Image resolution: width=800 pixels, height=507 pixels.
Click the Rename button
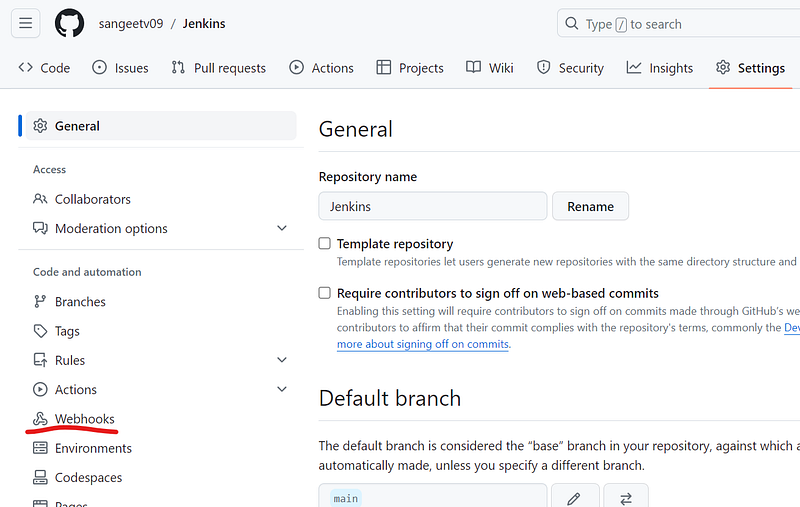tap(590, 206)
